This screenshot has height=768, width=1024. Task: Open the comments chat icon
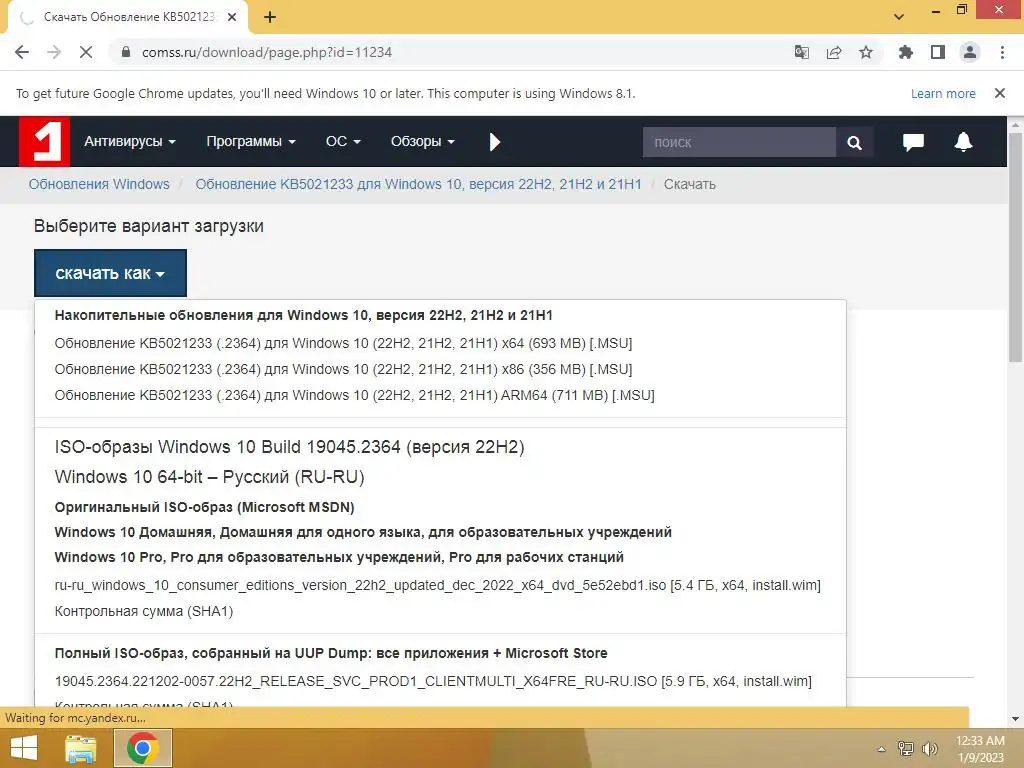point(913,142)
